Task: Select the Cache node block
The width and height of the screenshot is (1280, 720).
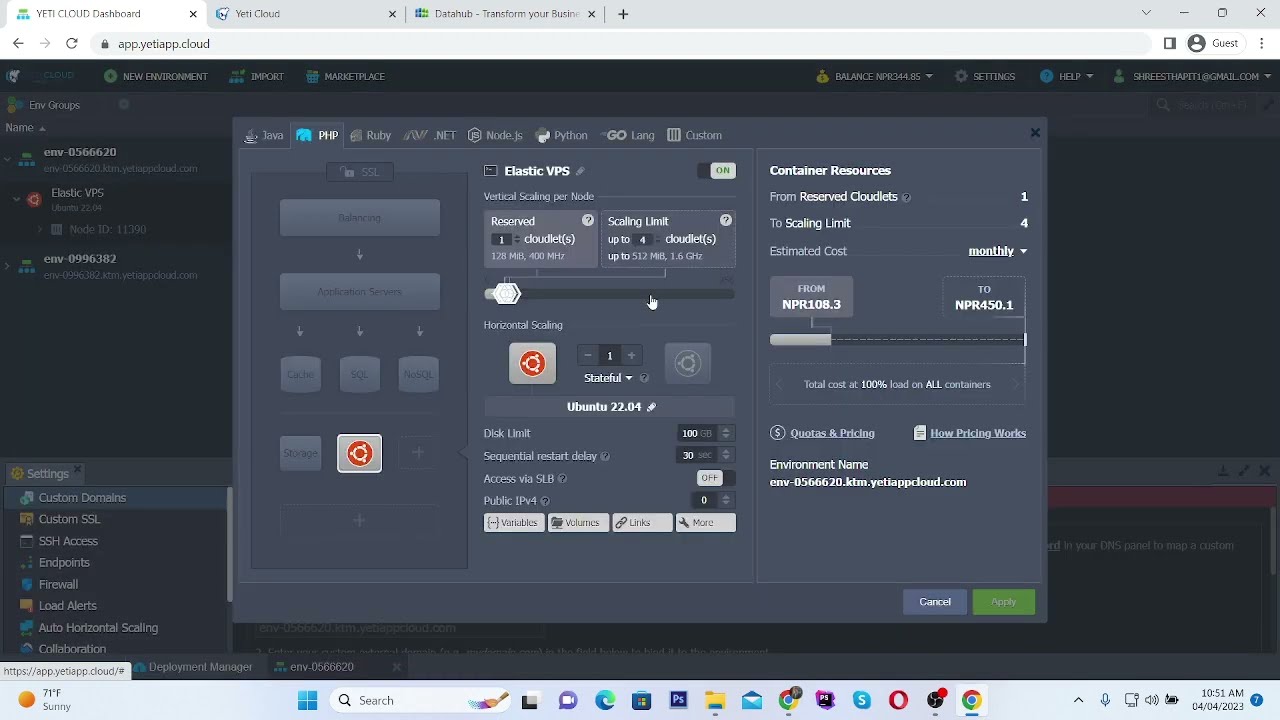Action: pyautogui.click(x=300, y=374)
